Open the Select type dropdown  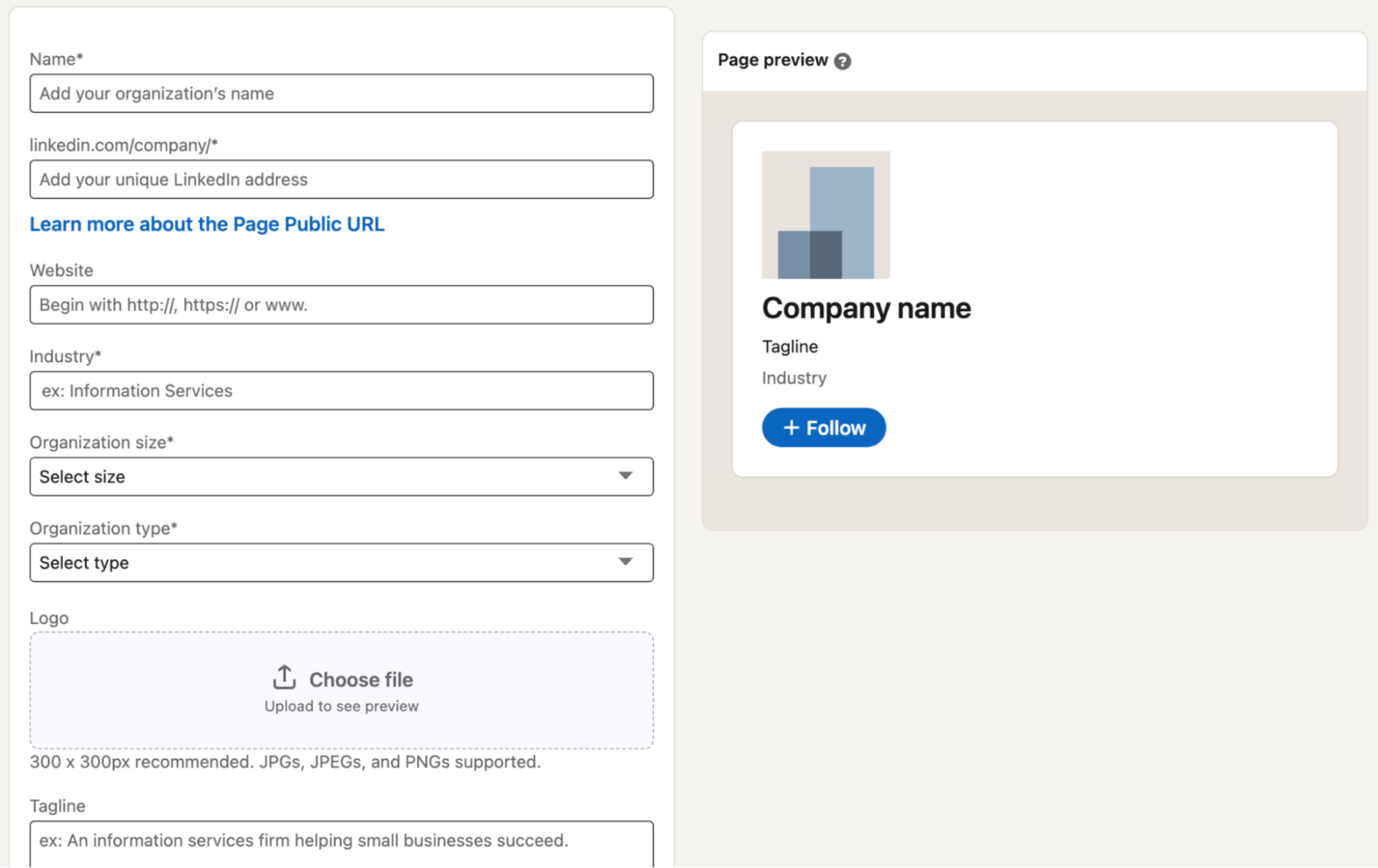coord(342,562)
